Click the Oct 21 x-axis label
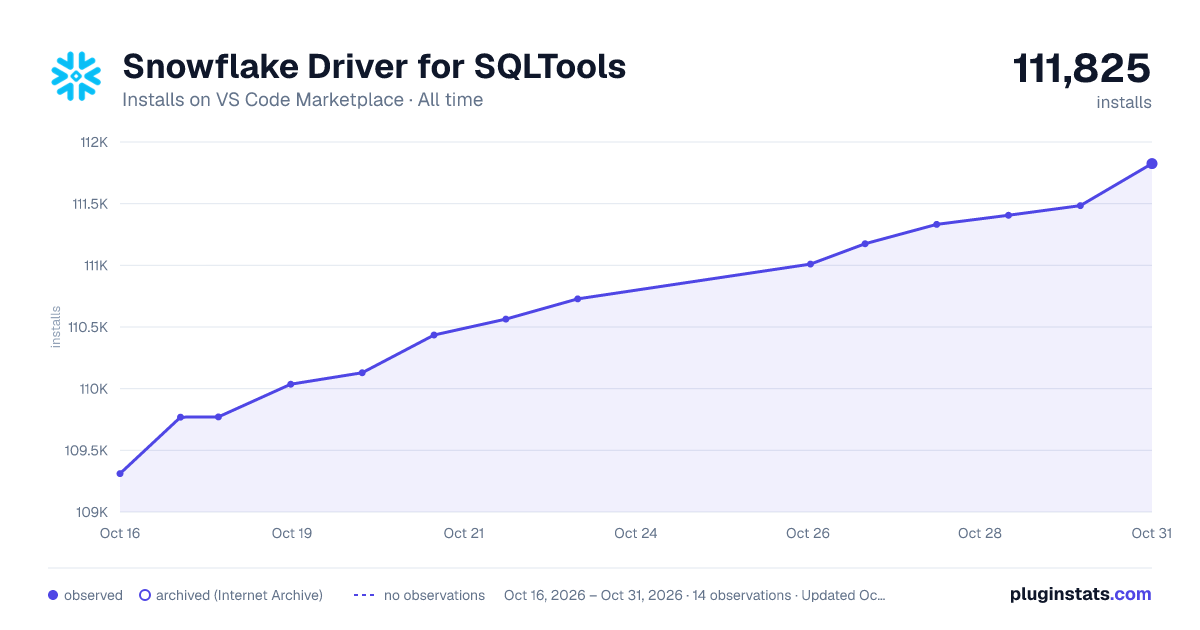1200x630 pixels. pos(464,533)
